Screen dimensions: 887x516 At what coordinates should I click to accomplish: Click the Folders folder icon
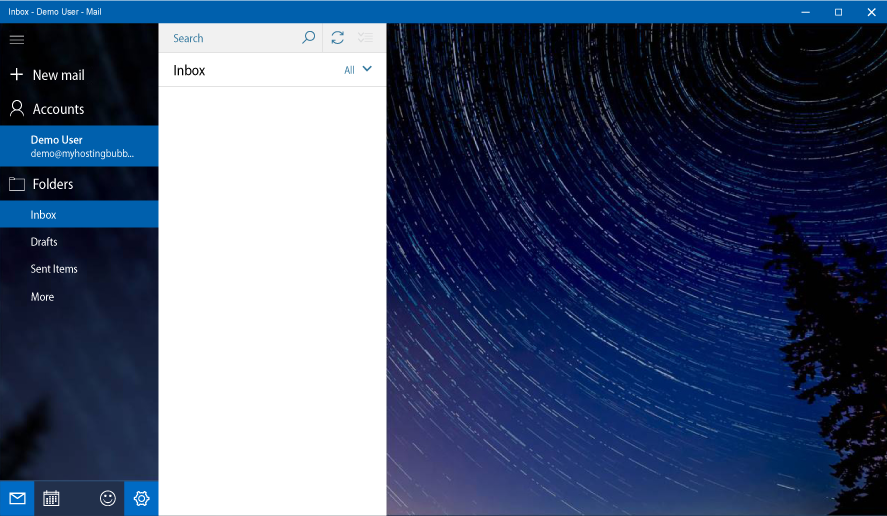coord(17,184)
